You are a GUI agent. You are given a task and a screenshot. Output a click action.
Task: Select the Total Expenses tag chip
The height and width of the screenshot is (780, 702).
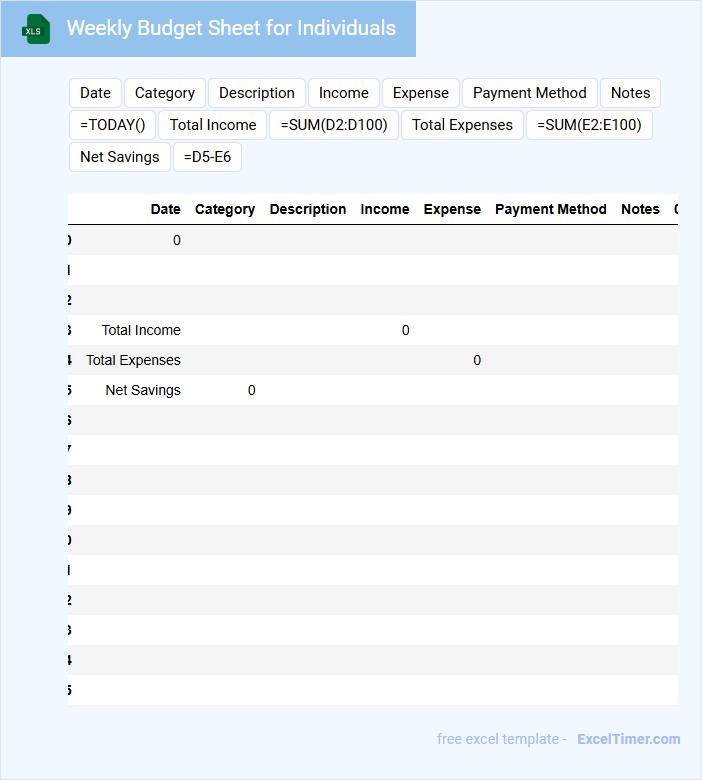click(x=462, y=125)
